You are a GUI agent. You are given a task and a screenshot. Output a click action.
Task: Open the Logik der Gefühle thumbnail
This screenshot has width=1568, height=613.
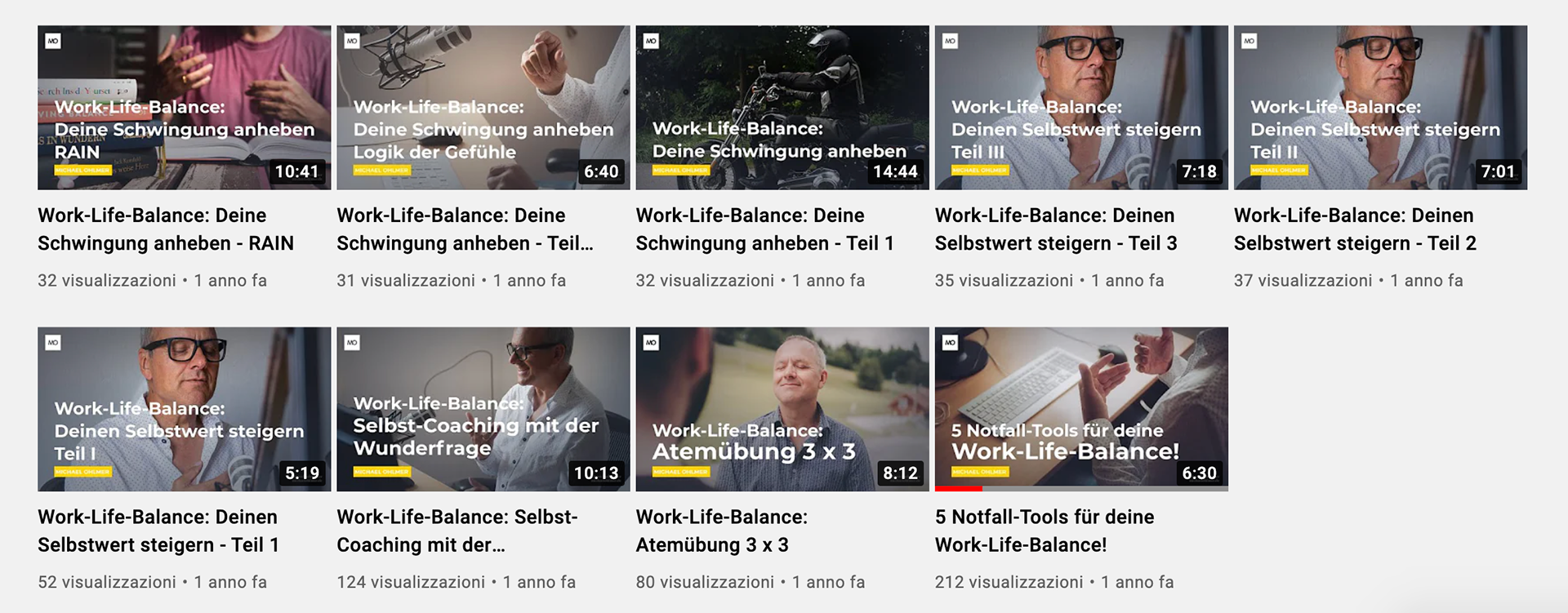pos(483,108)
